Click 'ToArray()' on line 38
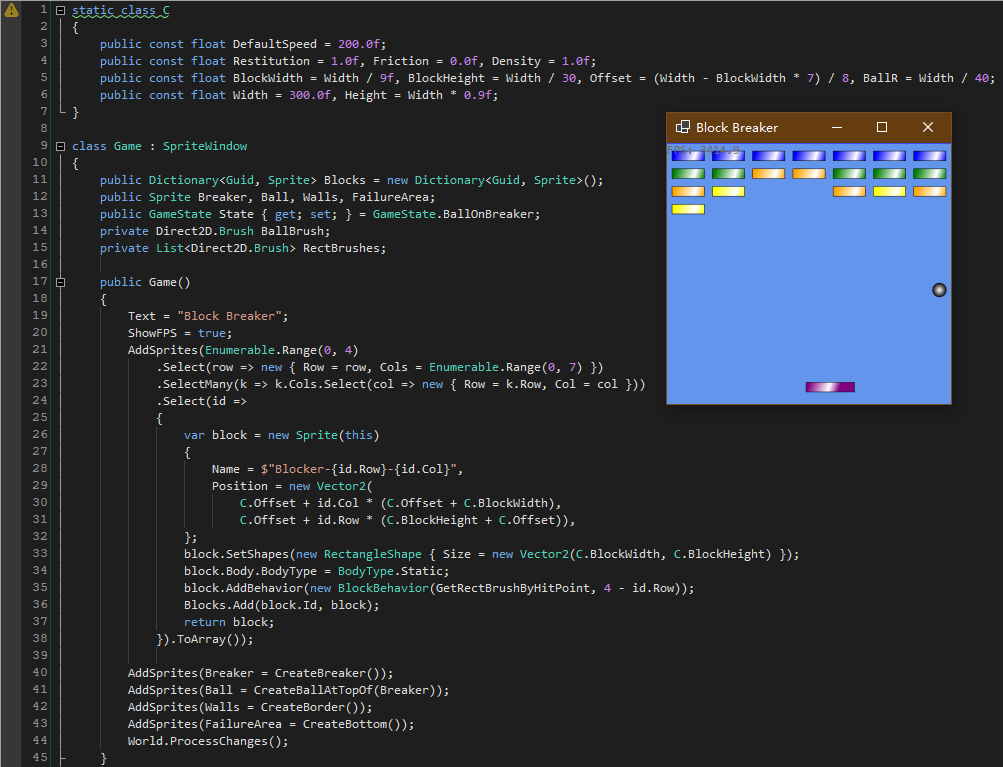 tap(208, 640)
